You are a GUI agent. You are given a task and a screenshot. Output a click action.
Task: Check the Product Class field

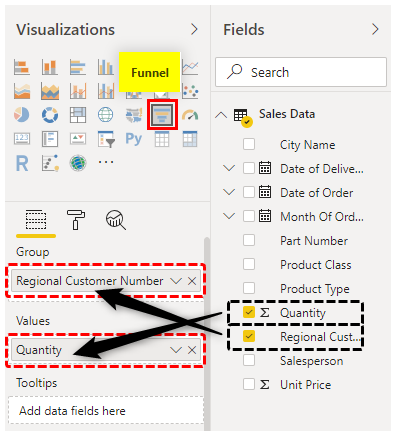click(249, 264)
